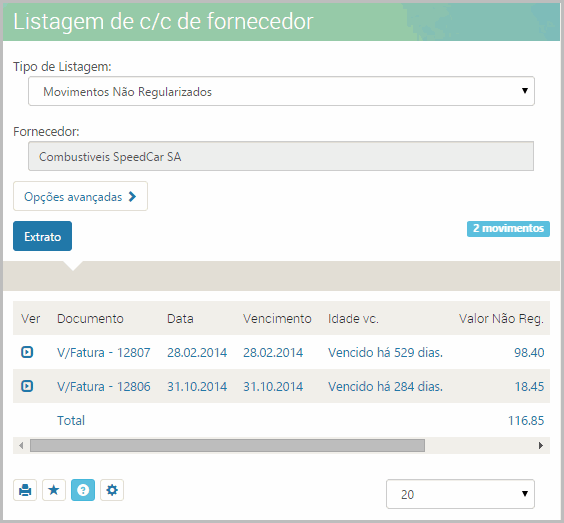Click the horizontal scrollbar right arrow
The image size is (564, 523).
pyautogui.click(x=541, y=446)
